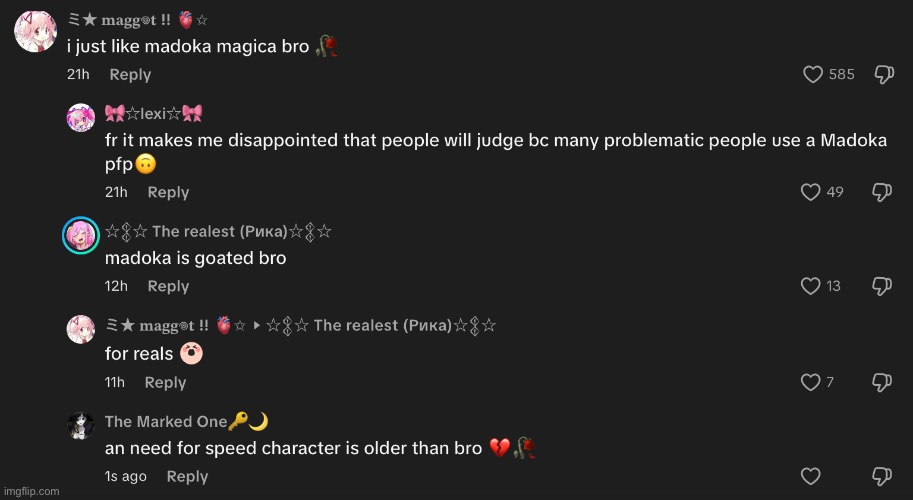View The realest's ringed profile picture
Image resolution: width=913 pixels, height=500 pixels.
point(80,235)
